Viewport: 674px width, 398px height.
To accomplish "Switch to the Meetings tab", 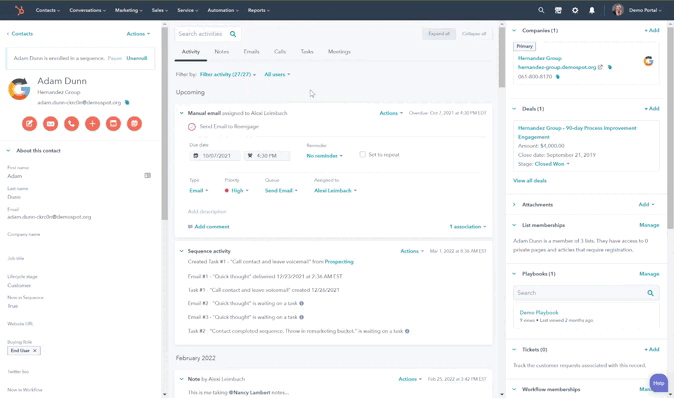I will tap(339, 52).
